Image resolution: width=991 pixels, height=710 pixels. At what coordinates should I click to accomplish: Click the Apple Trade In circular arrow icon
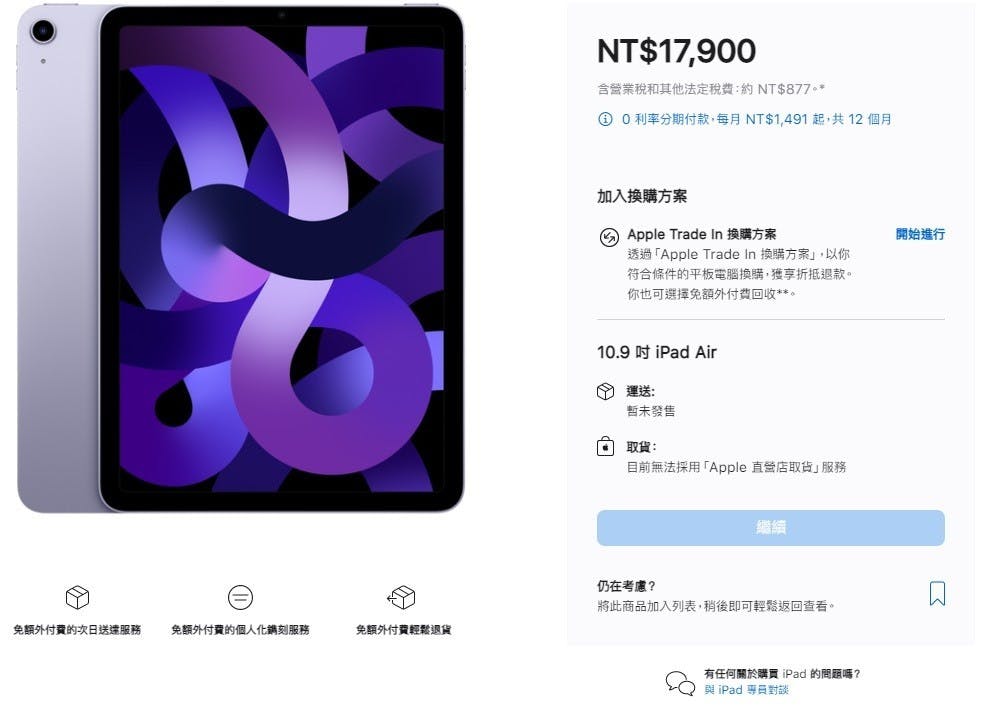(609, 237)
